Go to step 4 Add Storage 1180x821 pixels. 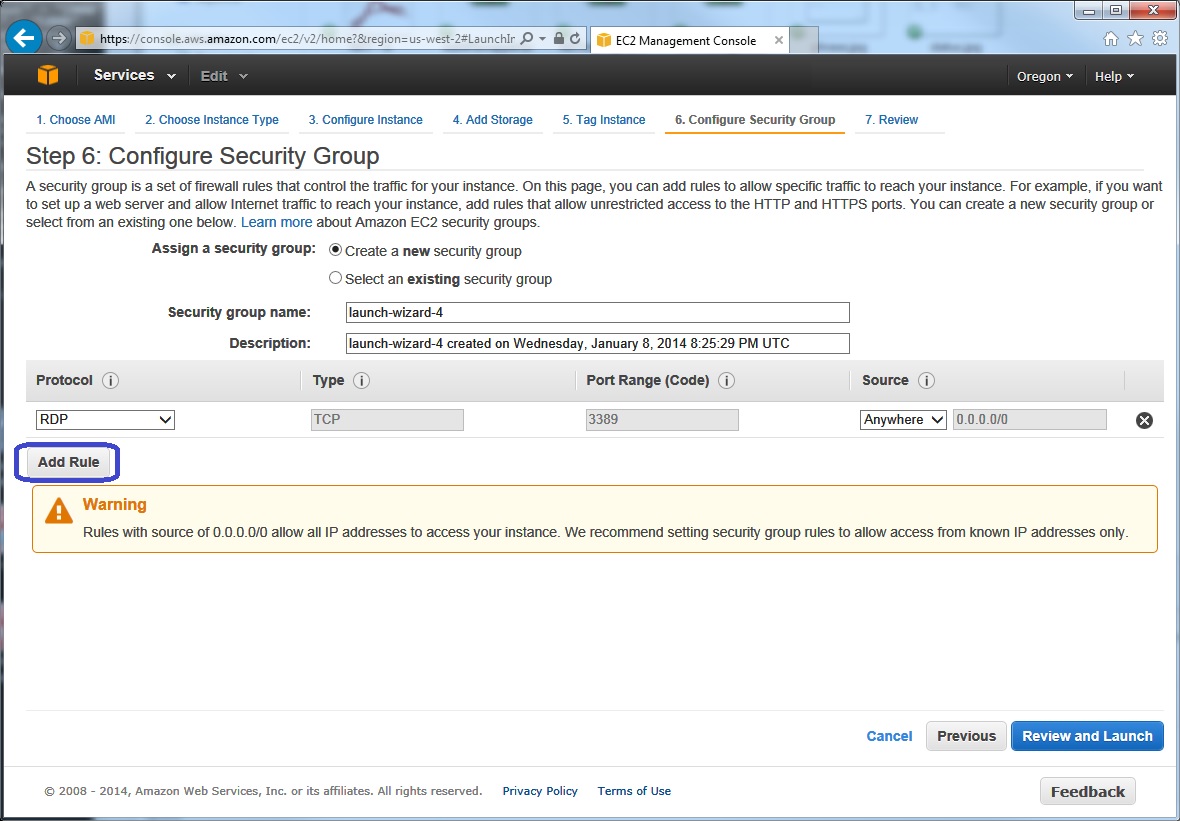point(492,120)
